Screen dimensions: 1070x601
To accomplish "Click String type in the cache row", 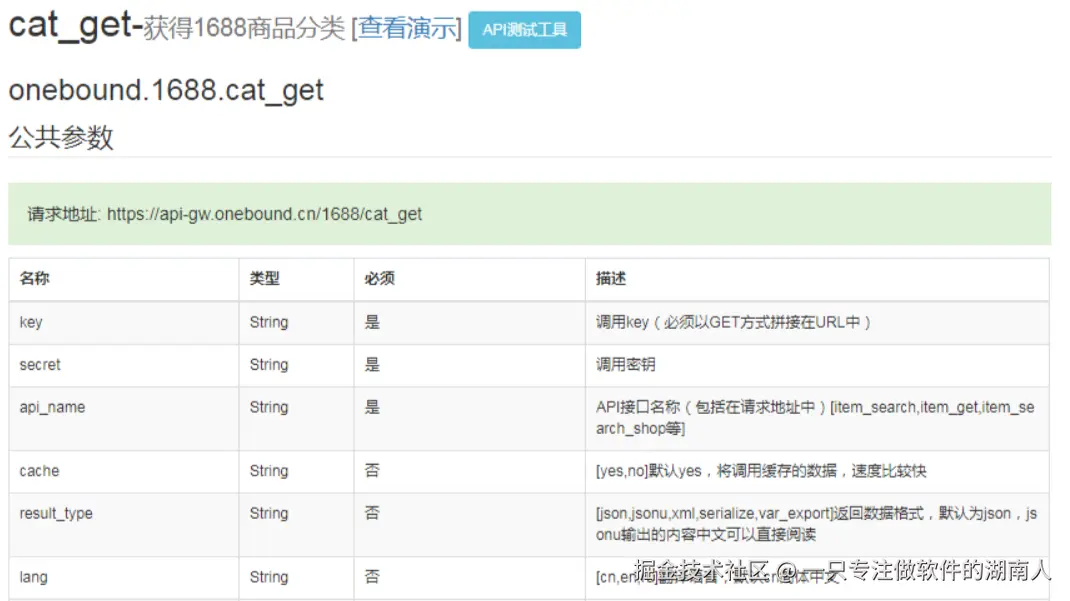I will [269, 471].
